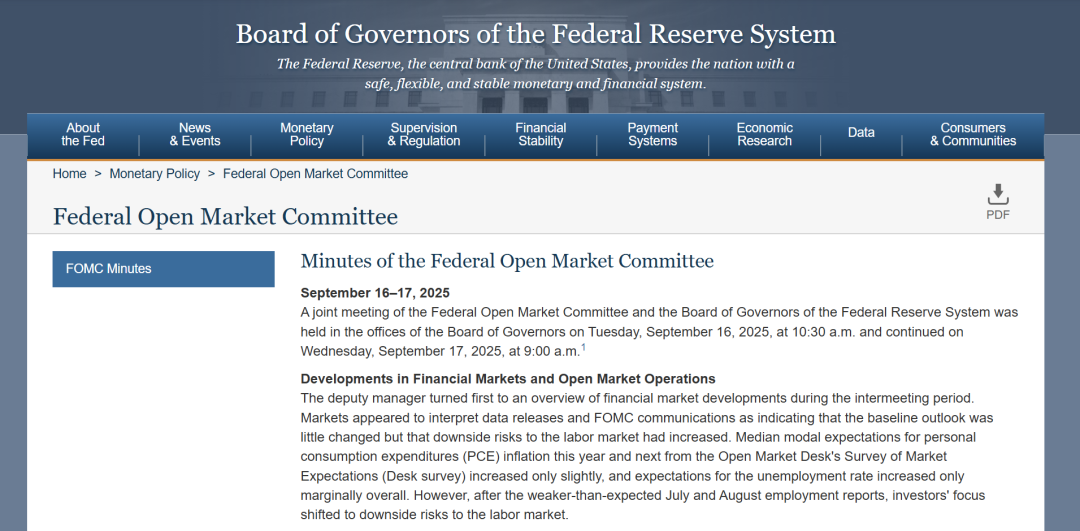The height and width of the screenshot is (531, 1080).
Task: Open footnote 1 after 9:00 a.m.
Action: (x=583, y=348)
